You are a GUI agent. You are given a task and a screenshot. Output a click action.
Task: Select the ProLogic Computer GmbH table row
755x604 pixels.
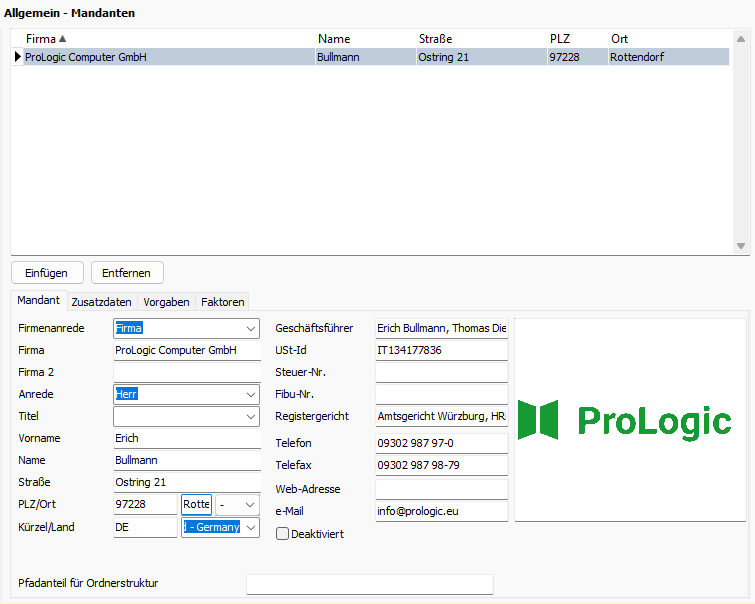370,57
